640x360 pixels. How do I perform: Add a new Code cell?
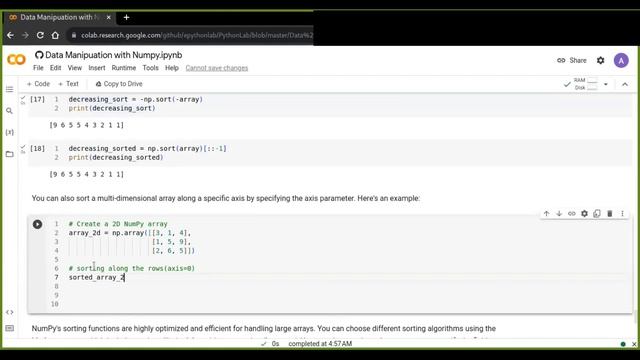point(38,84)
